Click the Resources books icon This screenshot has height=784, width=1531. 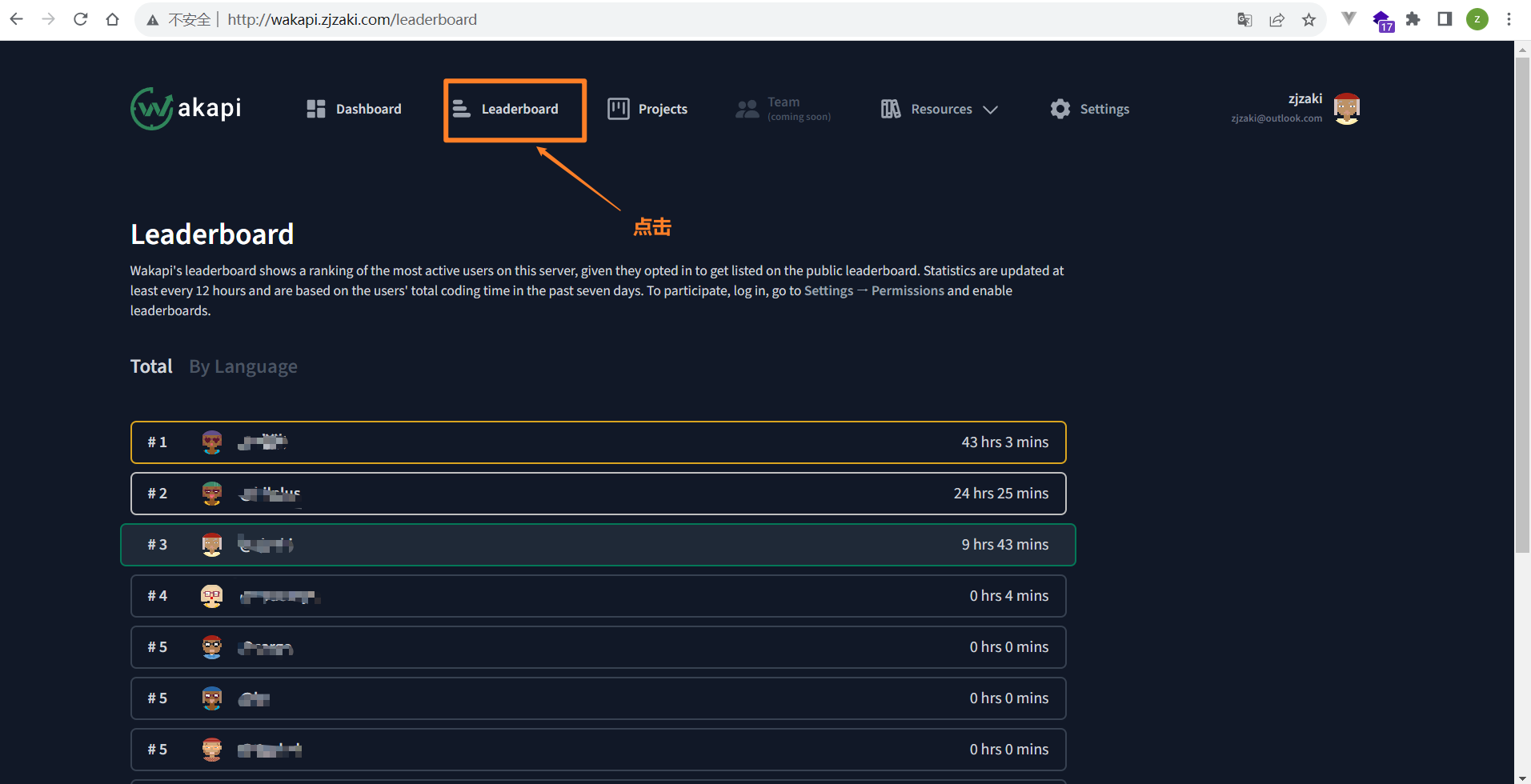tap(891, 109)
